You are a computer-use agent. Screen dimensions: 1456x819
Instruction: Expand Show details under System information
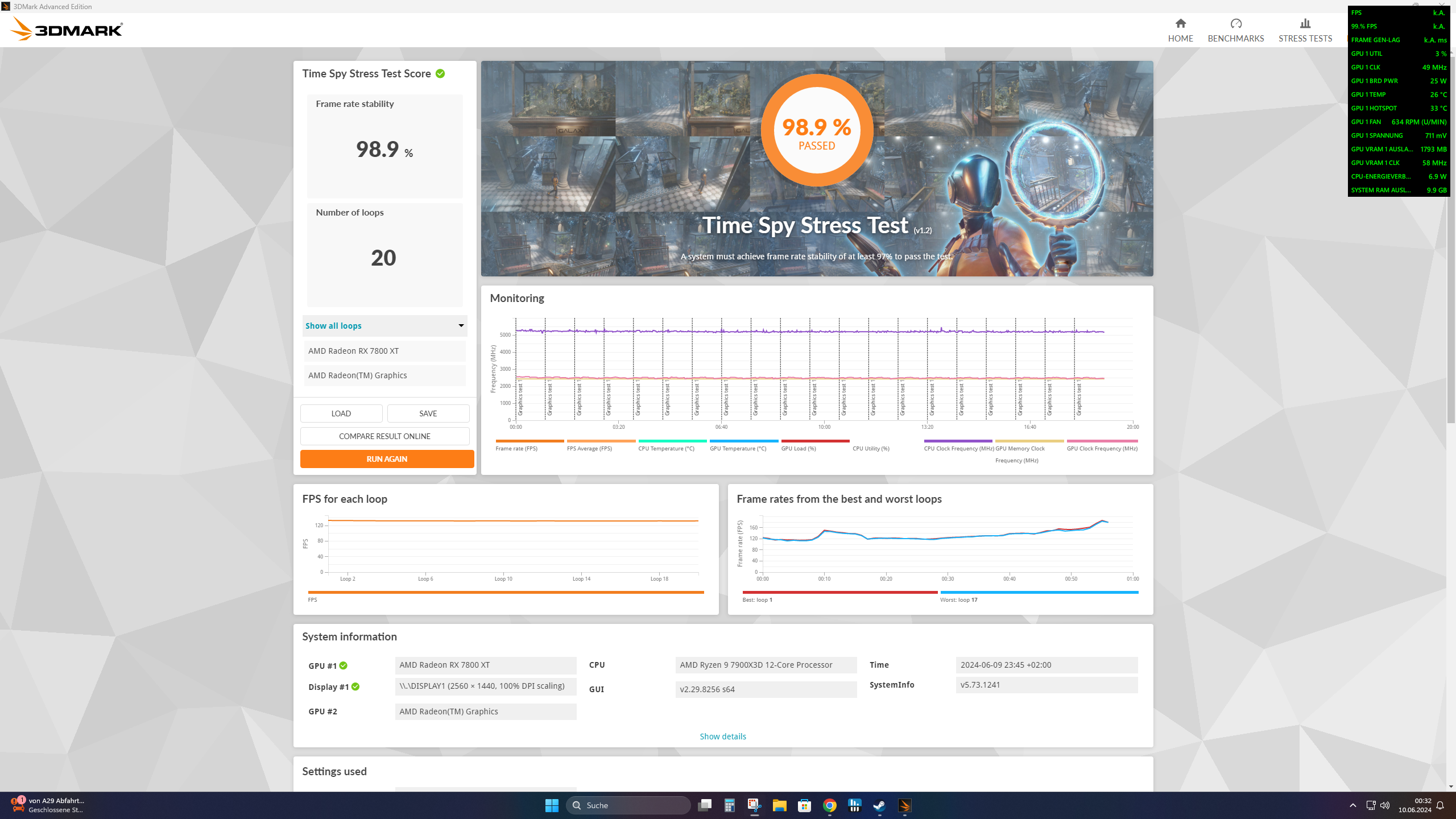coord(722,736)
